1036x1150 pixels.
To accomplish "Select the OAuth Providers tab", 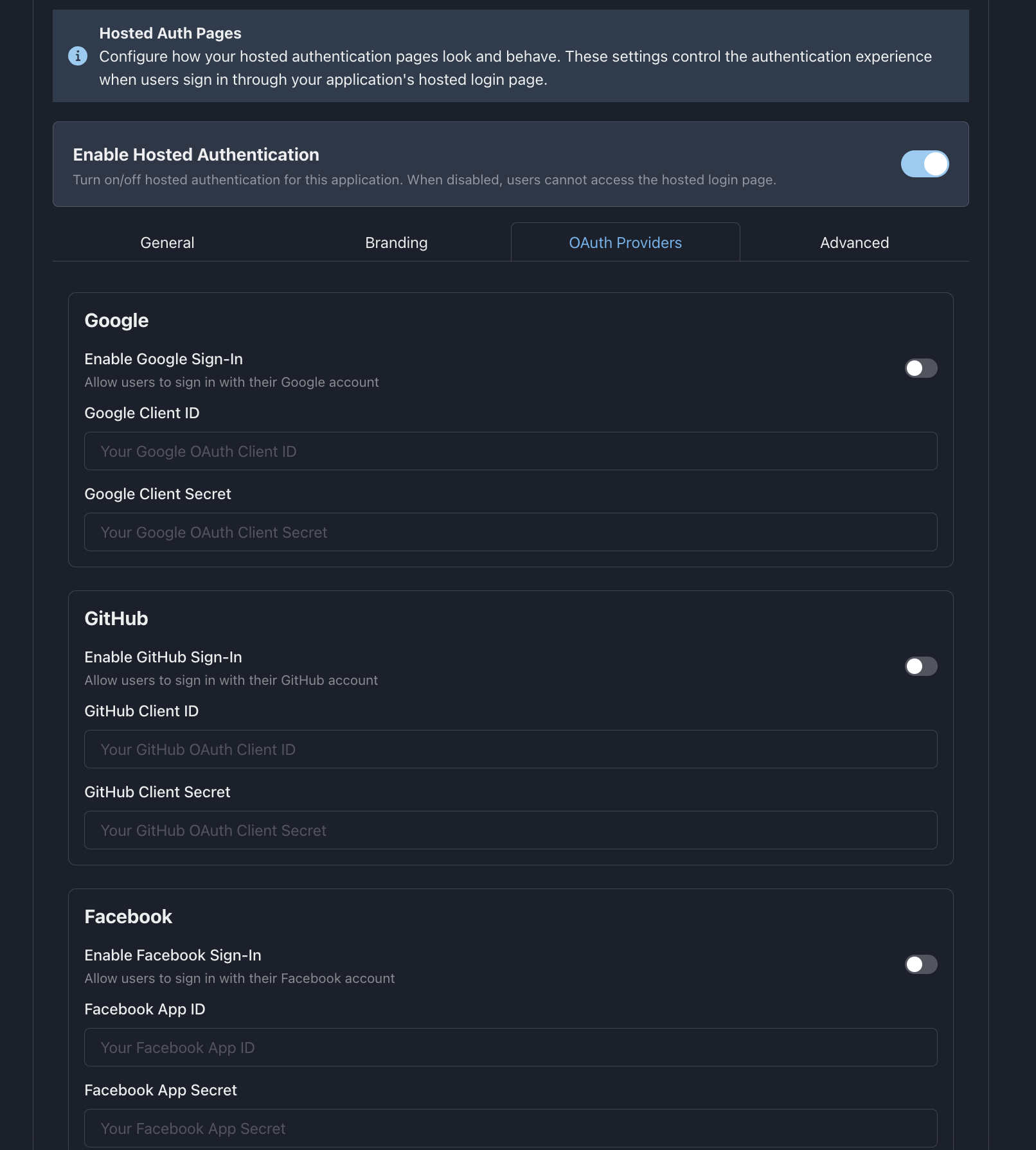I will (x=625, y=243).
